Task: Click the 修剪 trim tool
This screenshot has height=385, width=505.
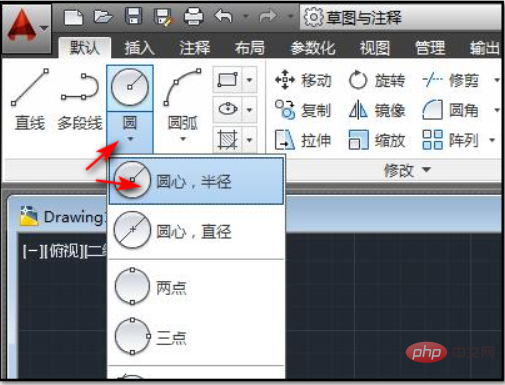Action: point(451,80)
